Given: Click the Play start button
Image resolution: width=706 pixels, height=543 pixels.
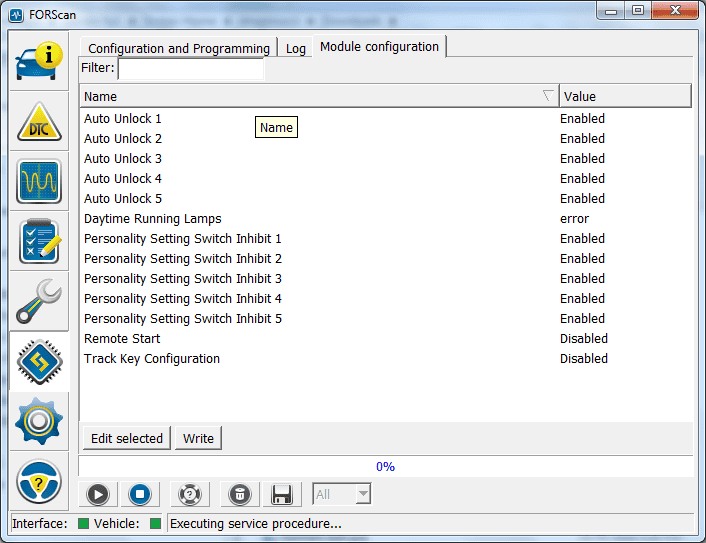Looking at the screenshot, I should 98,494.
